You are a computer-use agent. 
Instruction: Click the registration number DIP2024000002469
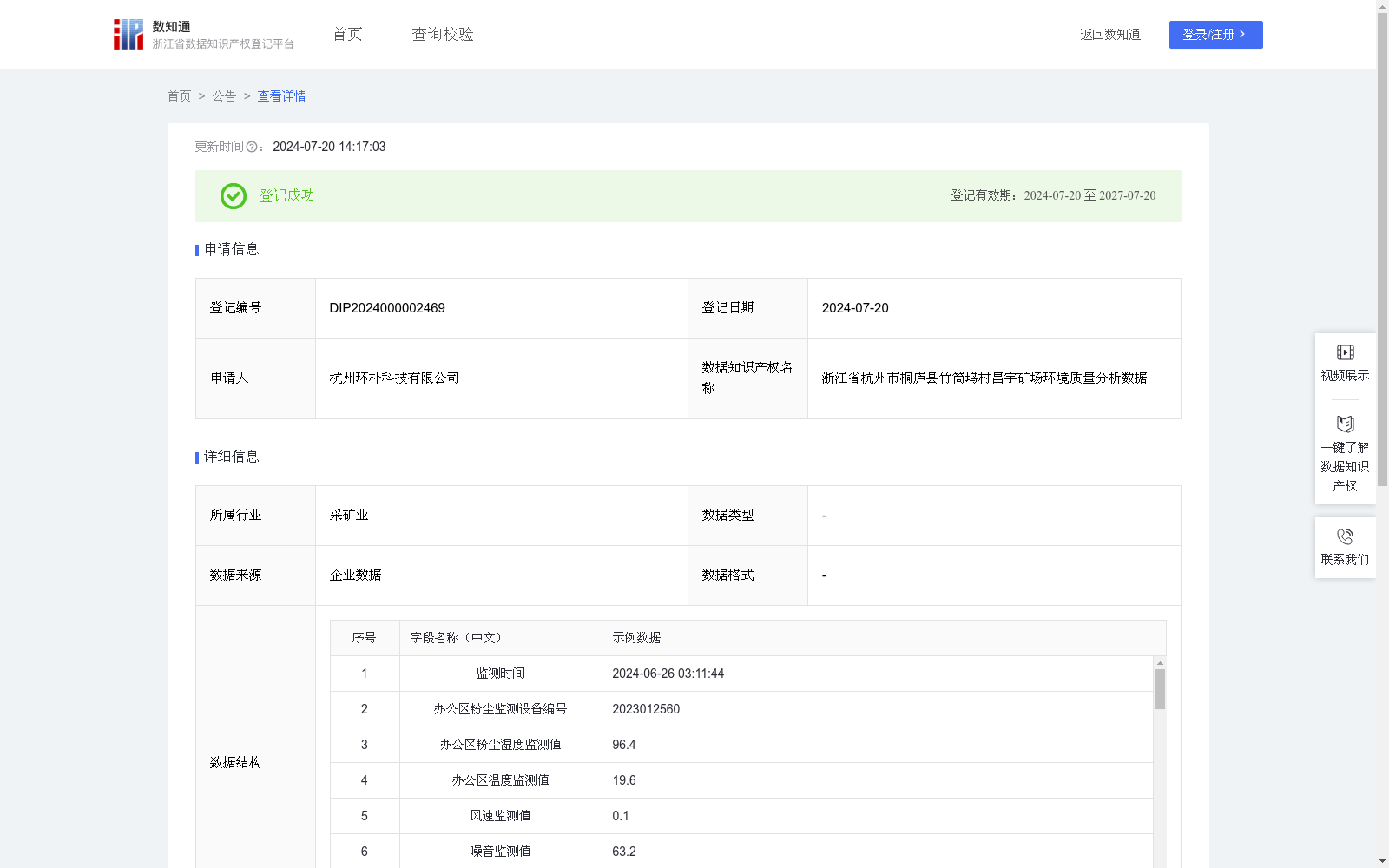387,308
